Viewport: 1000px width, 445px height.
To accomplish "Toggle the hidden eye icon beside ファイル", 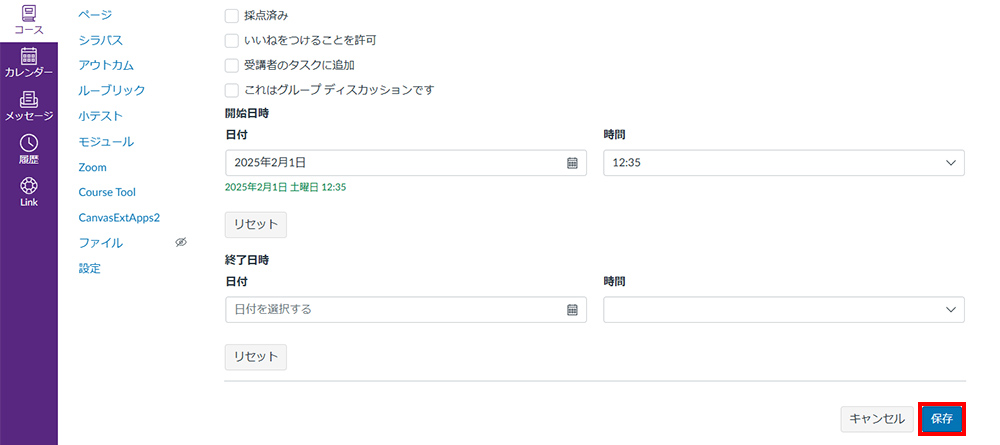I will [180, 242].
